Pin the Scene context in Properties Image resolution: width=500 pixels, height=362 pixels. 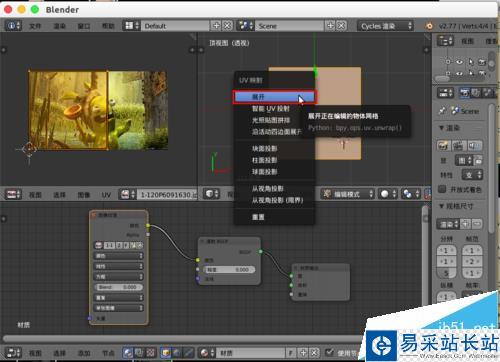click(x=442, y=111)
